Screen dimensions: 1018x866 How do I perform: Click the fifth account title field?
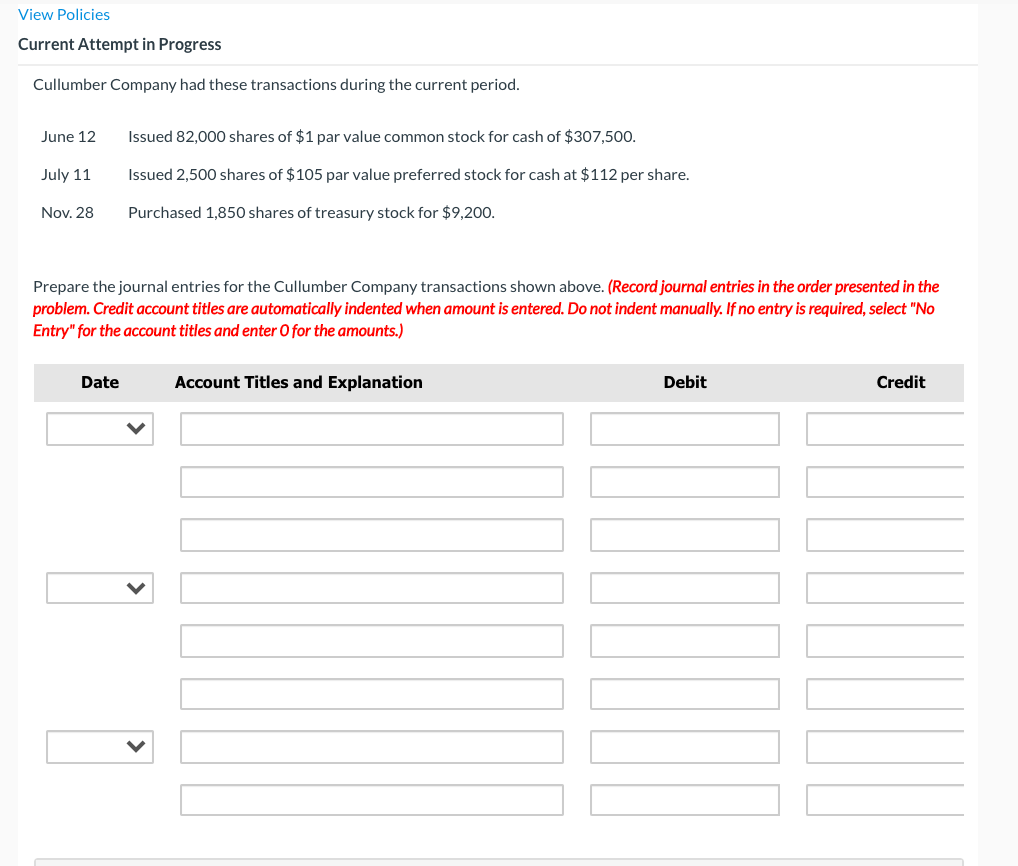(x=371, y=640)
